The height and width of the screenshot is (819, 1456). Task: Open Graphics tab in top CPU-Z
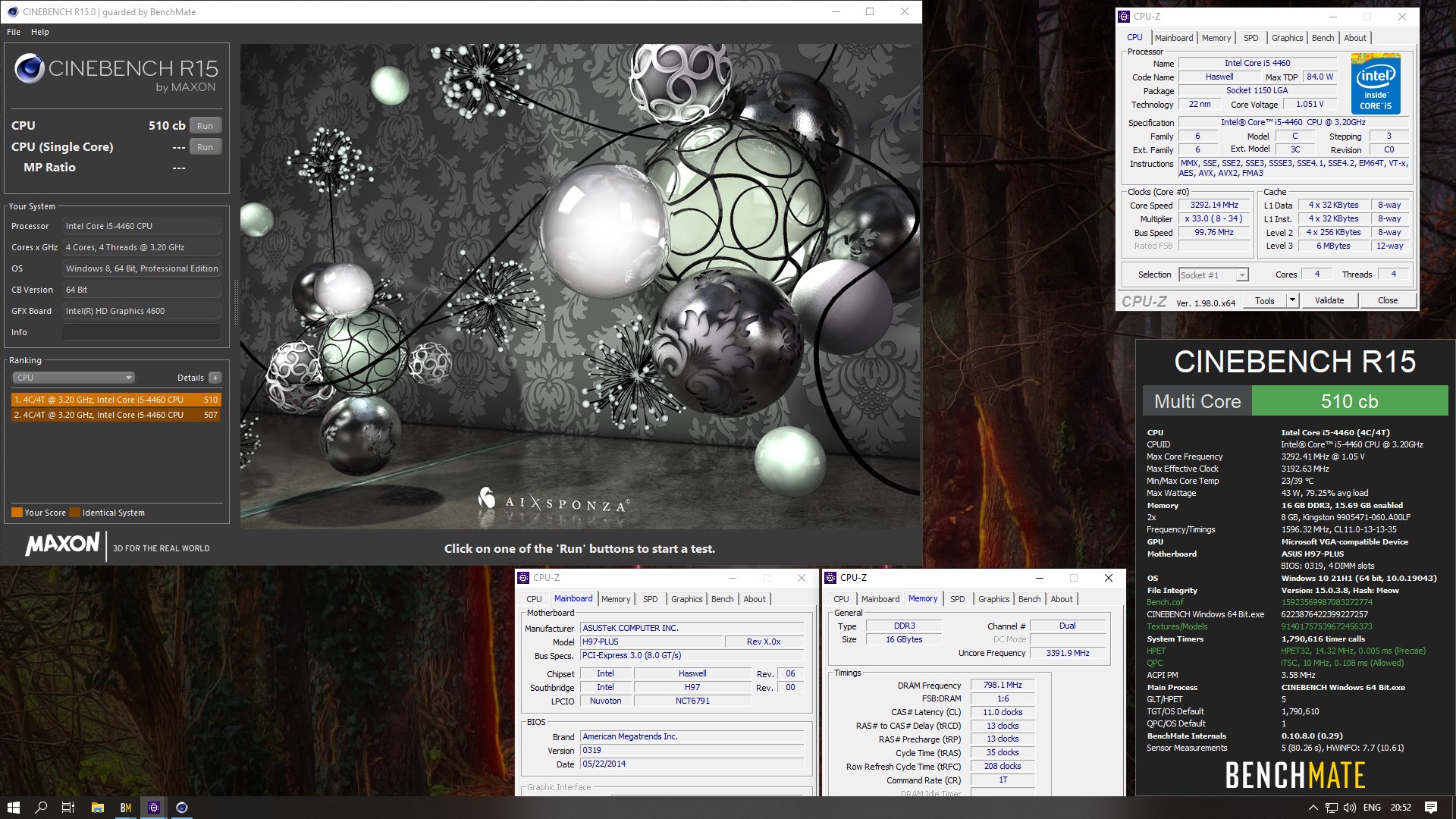coord(1287,38)
